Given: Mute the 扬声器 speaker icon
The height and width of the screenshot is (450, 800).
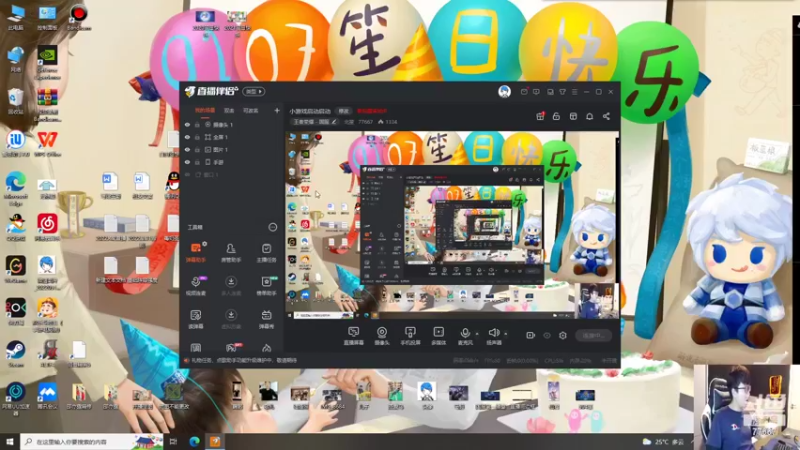Looking at the screenshot, I should [x=493, y=333].
